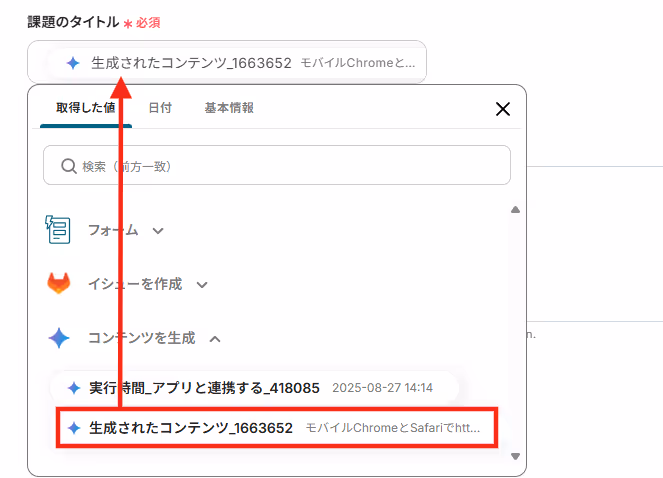This screenshot has height=478, width=663.
Task: Click the モバイルChromeとSafariでhtt... preview text
Action: 393,428
